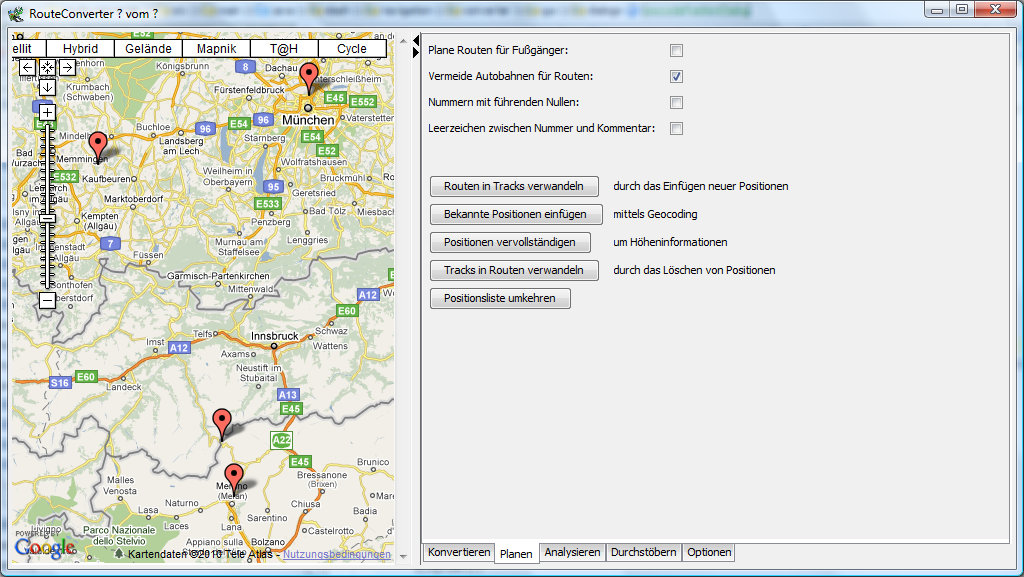Select the red marker at München

pos(309,78)
